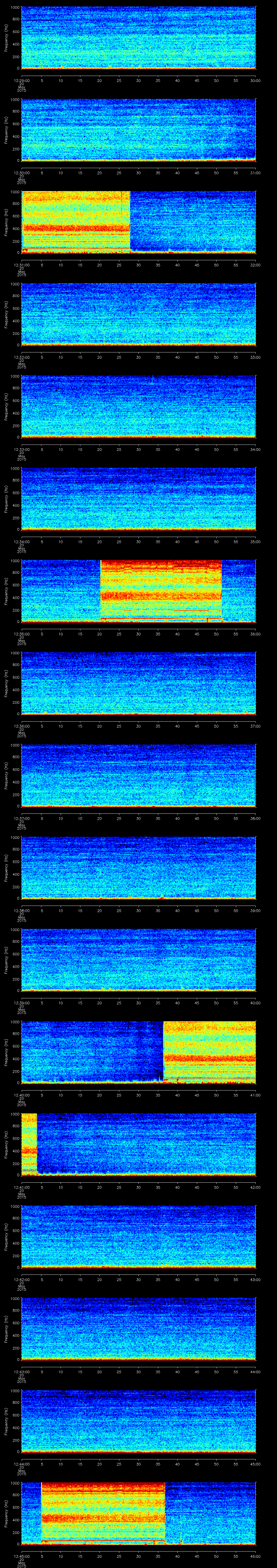Open the spectrogram panel starting at 12:32:00

tap(139, 315)
